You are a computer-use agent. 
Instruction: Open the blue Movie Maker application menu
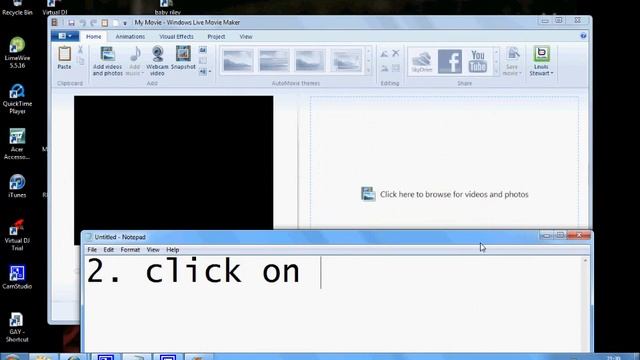pyautogui.click(x=65, y=36)
